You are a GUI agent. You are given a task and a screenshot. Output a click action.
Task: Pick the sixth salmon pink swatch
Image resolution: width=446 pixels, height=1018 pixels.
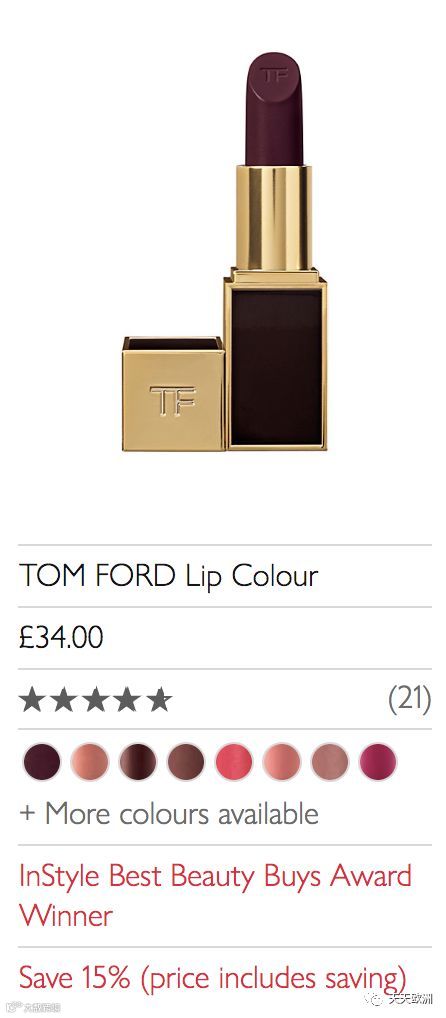[282, 762]
